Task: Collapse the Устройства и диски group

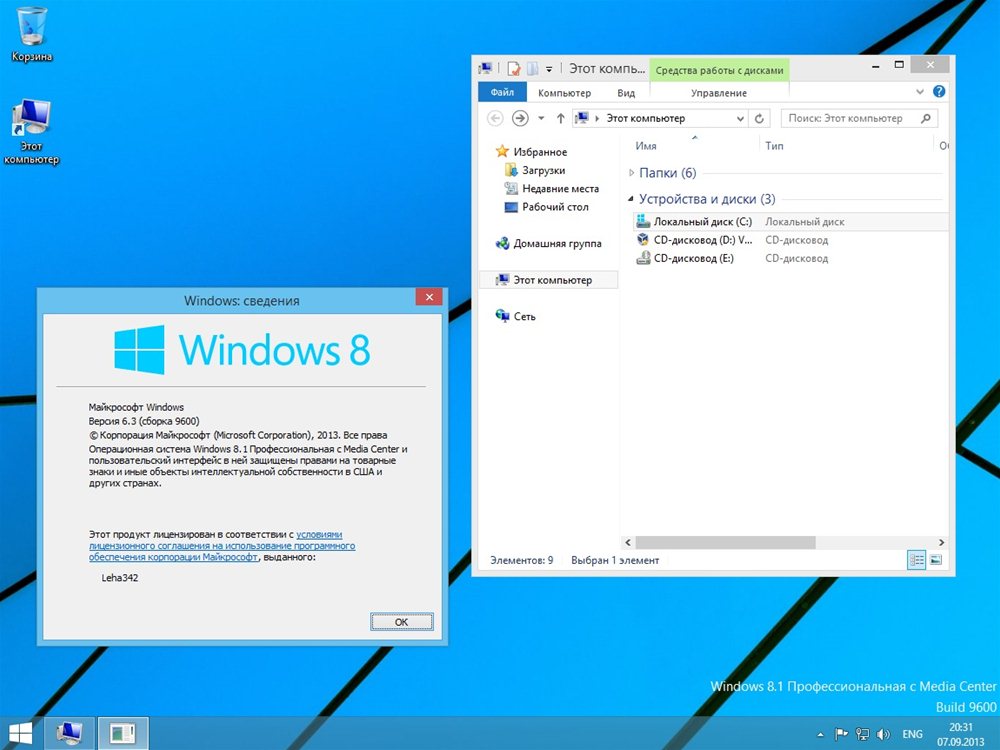Action: click(x=631, y=200)
